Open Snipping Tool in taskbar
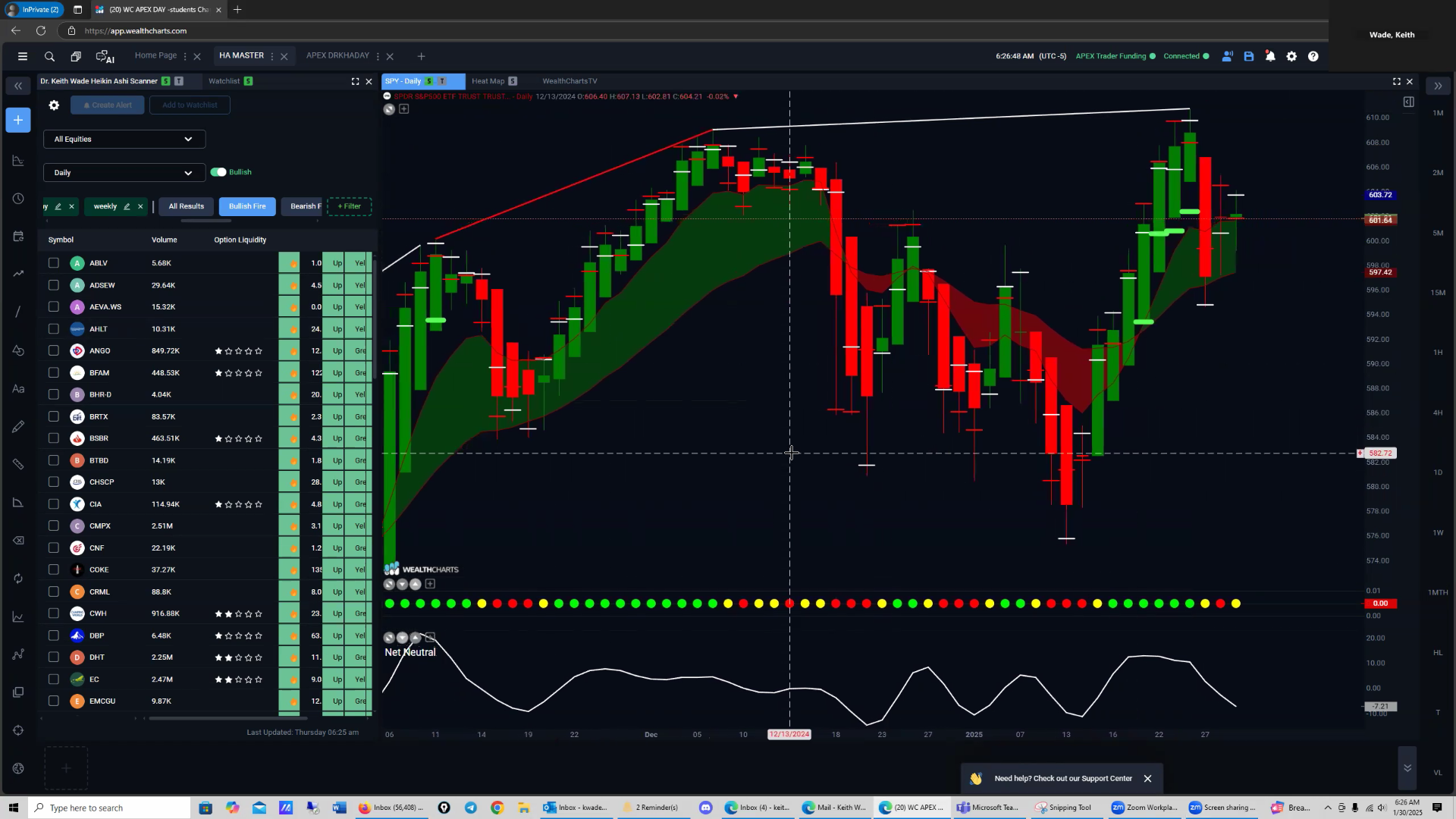The image size is (1456, 819). coord(1063,808)
